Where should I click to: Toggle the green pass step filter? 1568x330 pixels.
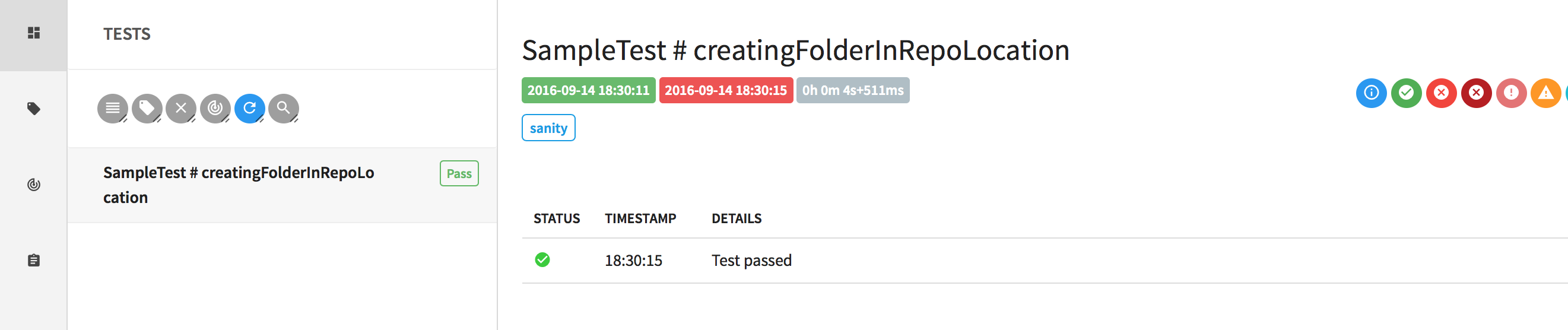[x=1406, y=93]
